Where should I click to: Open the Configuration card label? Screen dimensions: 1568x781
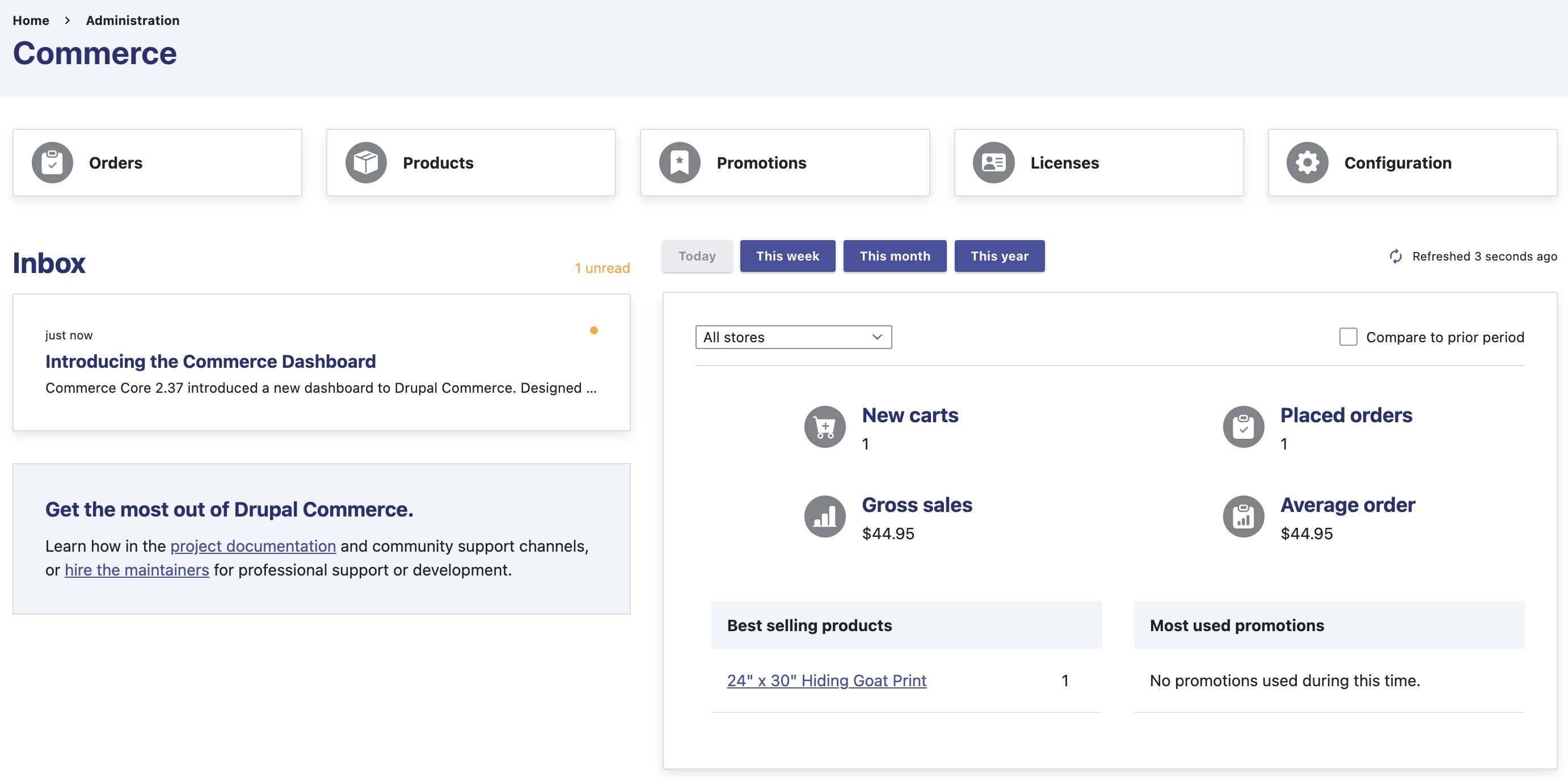pyautogui.click(x=1398, y=163)
